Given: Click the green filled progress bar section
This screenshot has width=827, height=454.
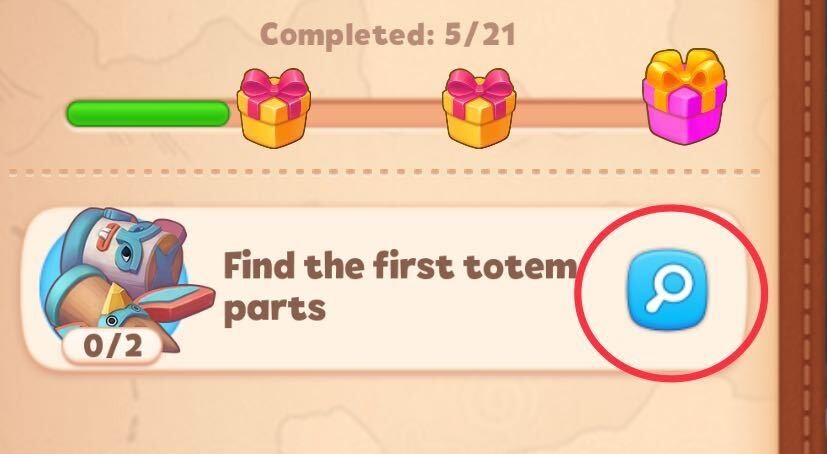Looking at the screenshot, I should click(148, 113).
